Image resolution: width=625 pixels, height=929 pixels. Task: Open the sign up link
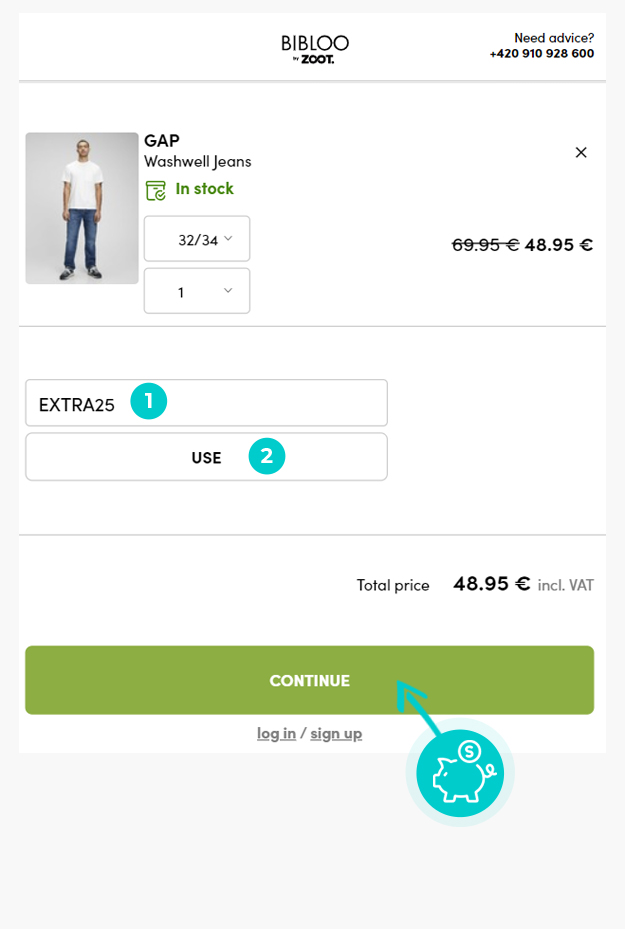click(336, 733)
